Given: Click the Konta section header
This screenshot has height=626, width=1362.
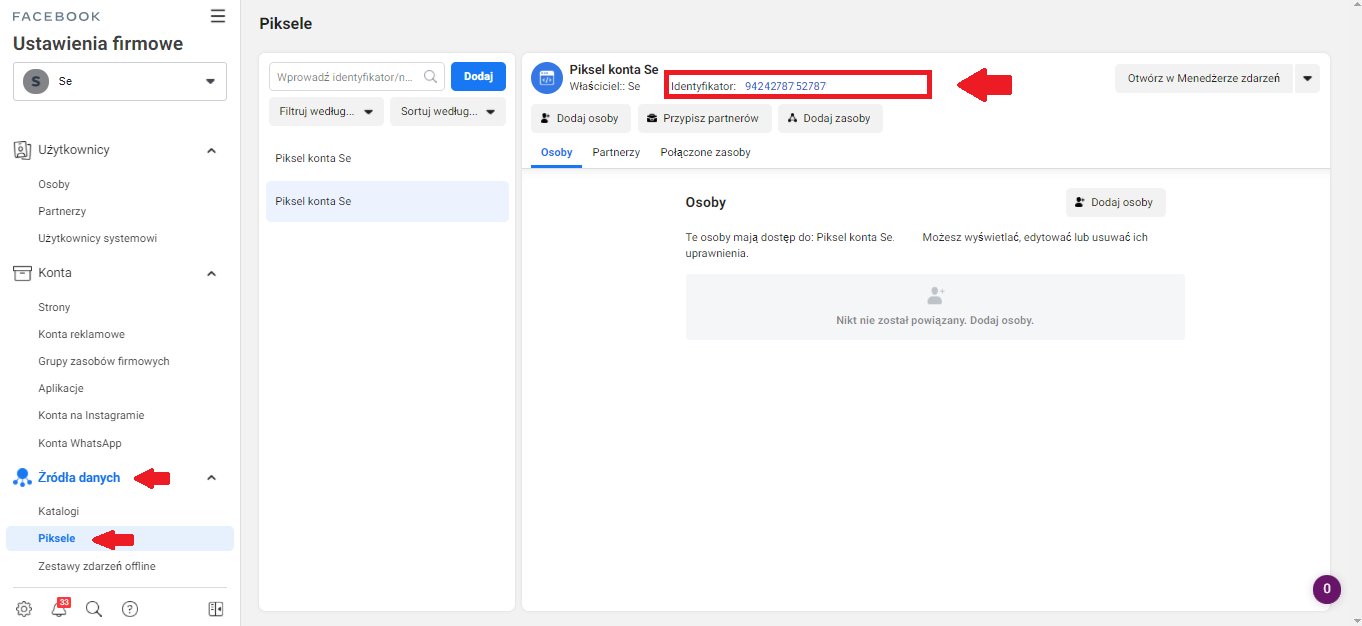Looking at the screenshot, I should click(x=55, y=273).
